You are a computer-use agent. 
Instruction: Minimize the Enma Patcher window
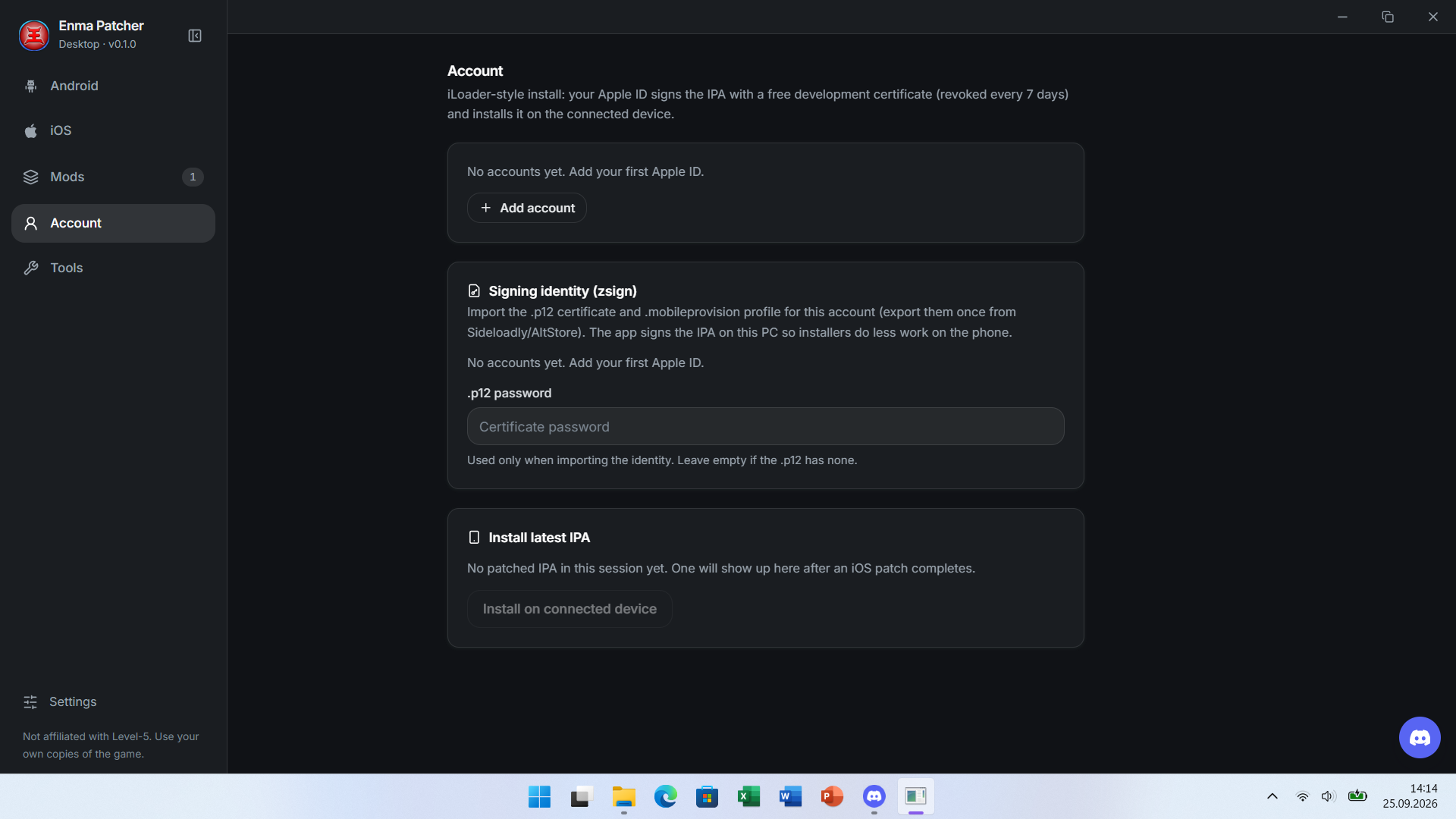coord(1342,17)
